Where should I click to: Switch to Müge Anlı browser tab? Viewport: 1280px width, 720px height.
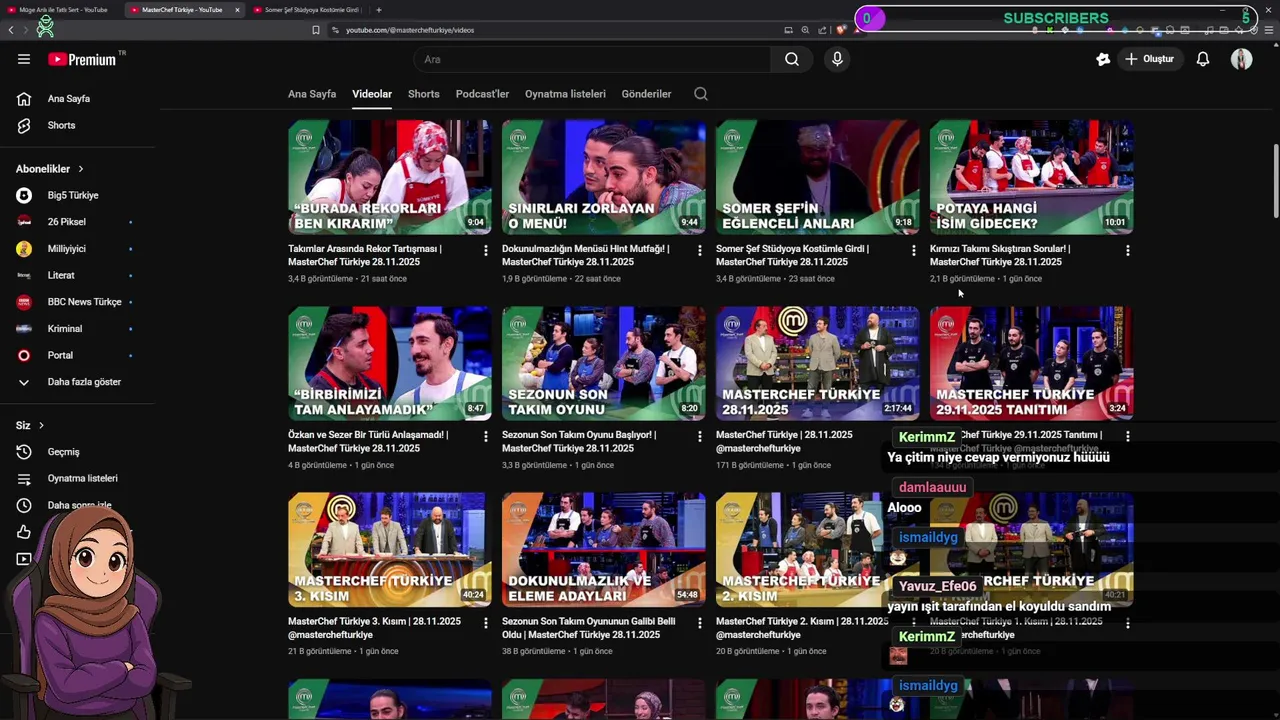[x=62, y=10]
